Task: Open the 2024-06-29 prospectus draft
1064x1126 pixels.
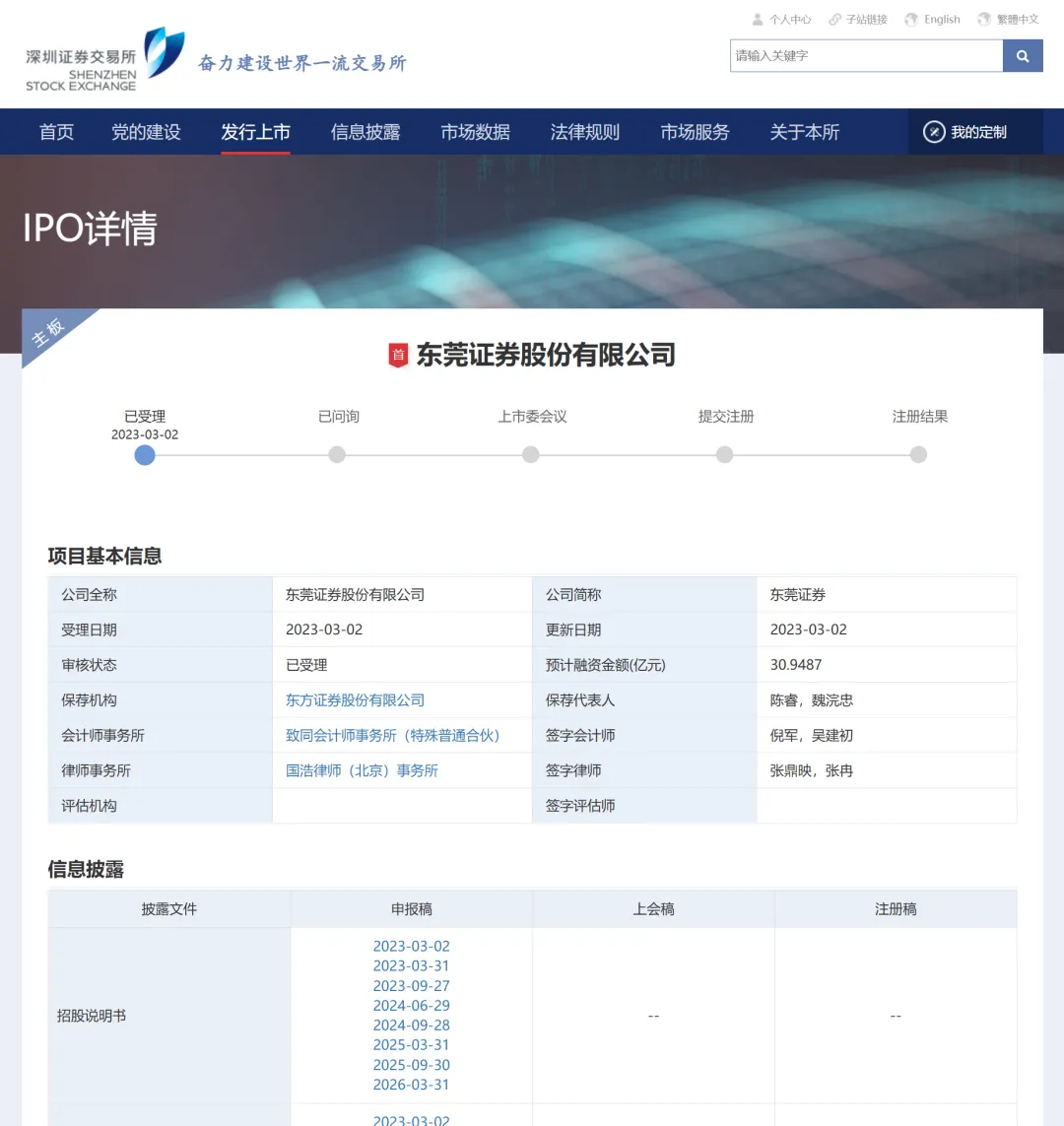Action: pyautogui.click(x=412, y=1006)
